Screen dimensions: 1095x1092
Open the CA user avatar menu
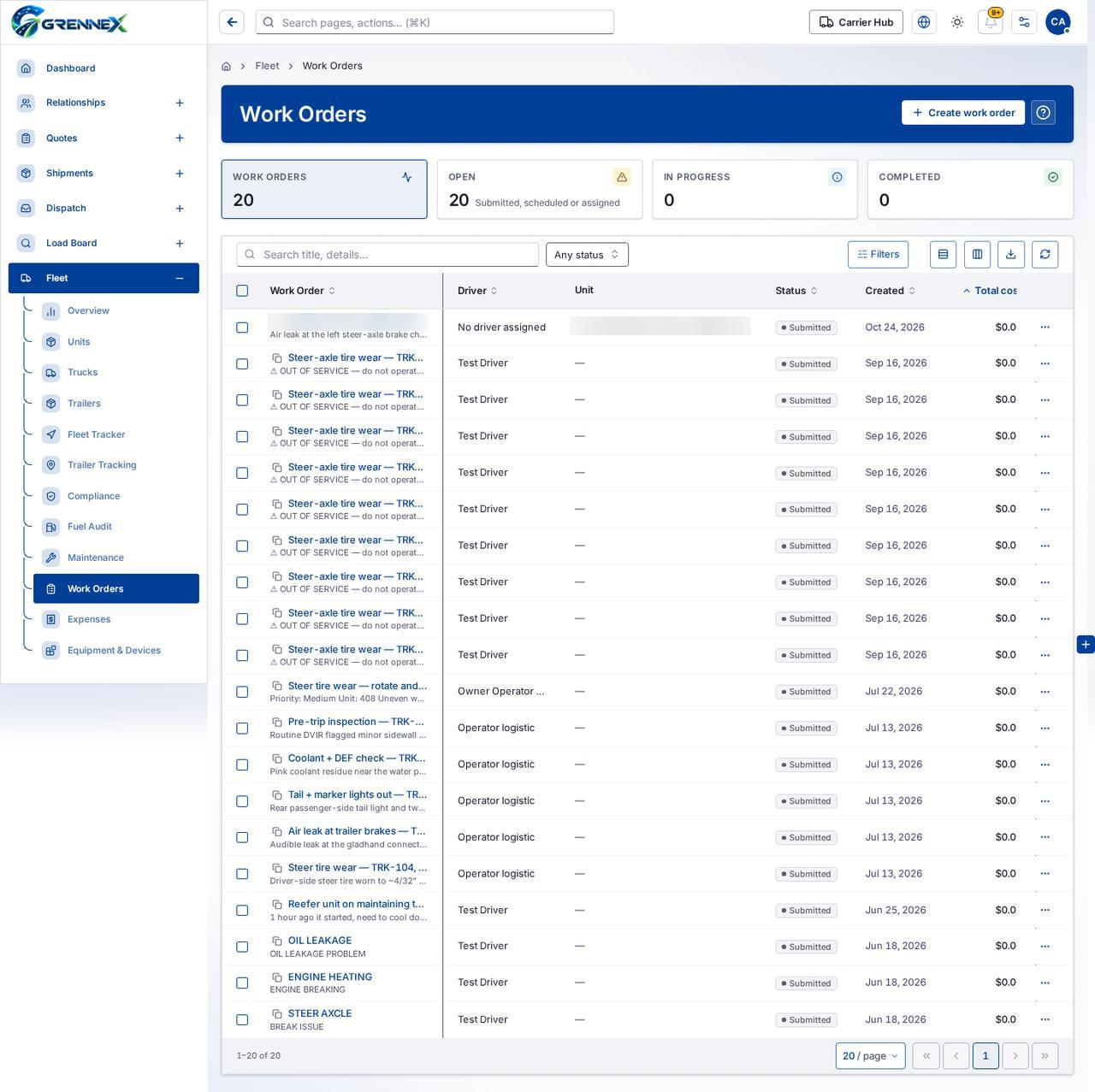(x=1058, y=22)
